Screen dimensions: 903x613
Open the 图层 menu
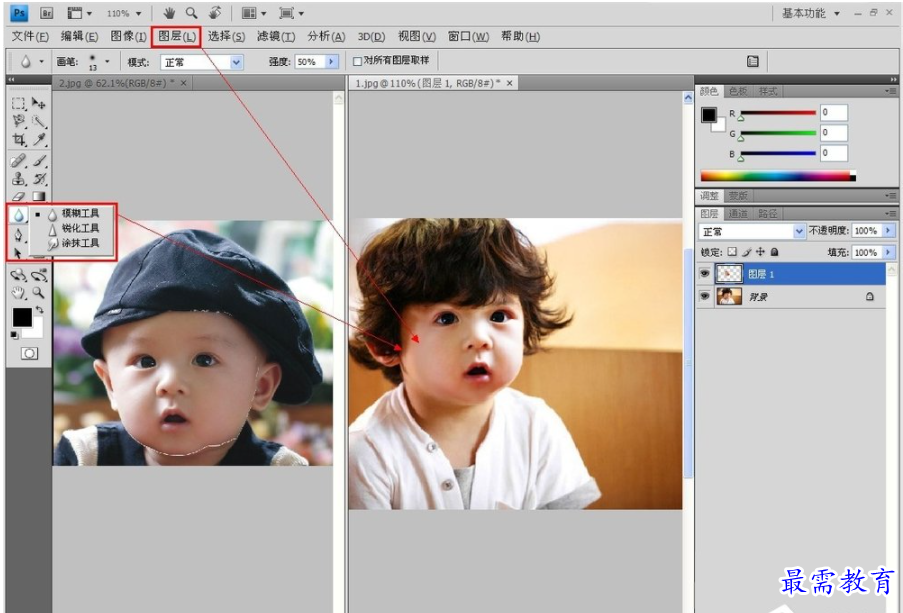[x=177, y=36]
